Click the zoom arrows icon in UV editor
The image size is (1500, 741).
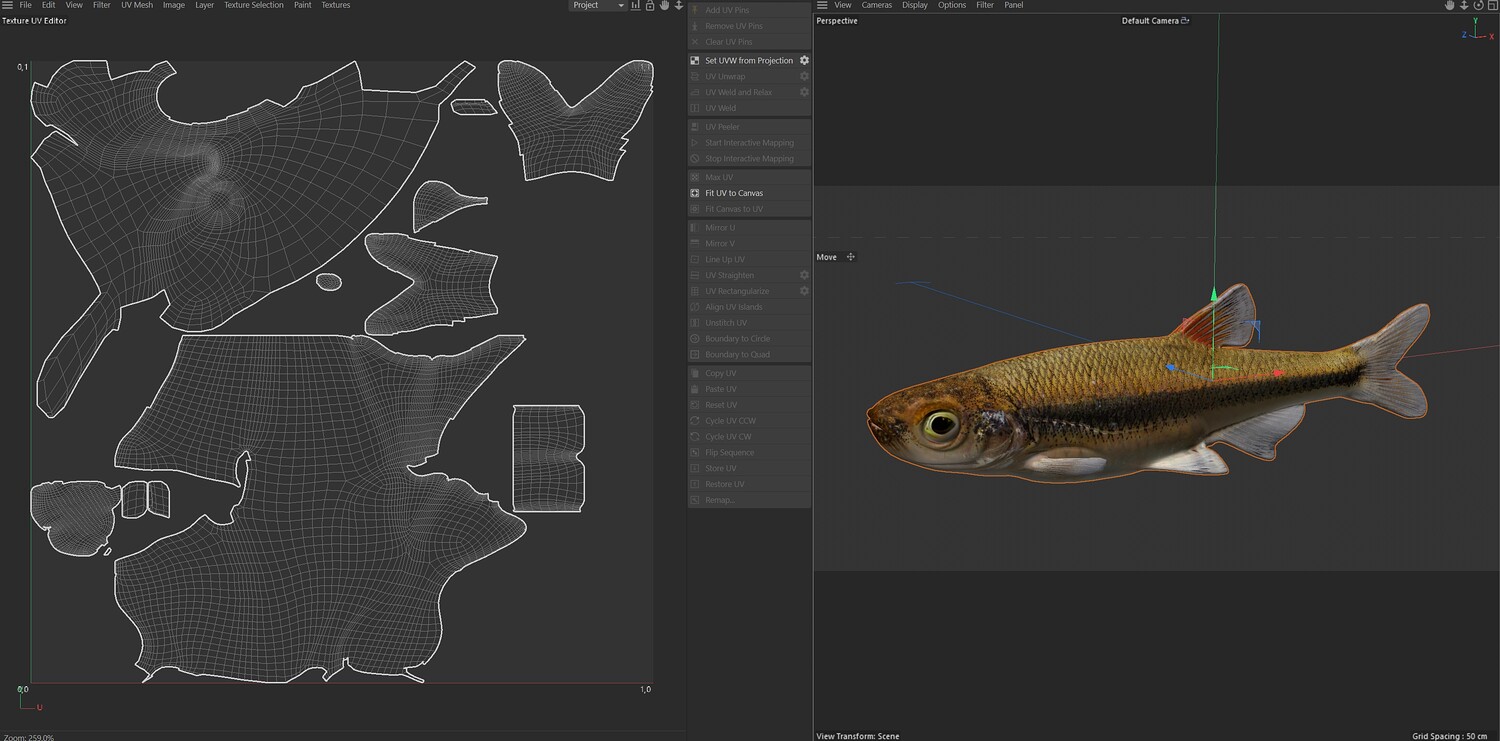pos(679,5)
